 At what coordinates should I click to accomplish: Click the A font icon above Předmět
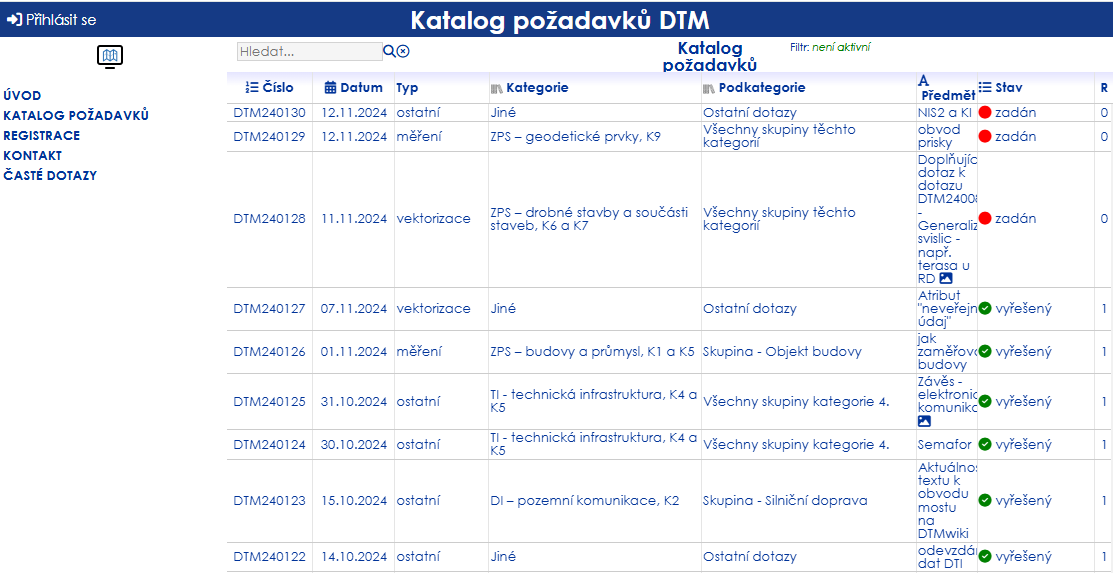[x=924, y=80]
